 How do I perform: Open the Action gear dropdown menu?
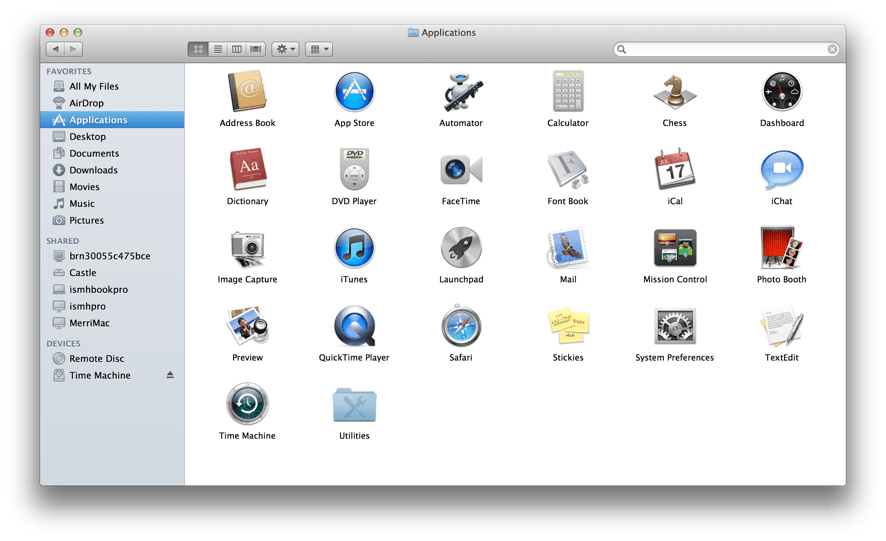pos(285,49)
